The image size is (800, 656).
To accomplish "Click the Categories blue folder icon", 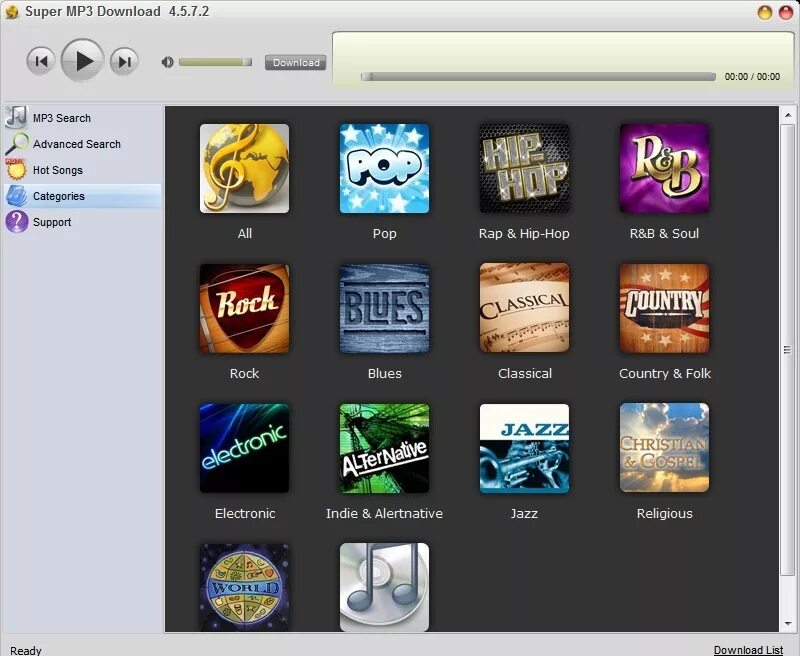I will (x=16, y=196).
